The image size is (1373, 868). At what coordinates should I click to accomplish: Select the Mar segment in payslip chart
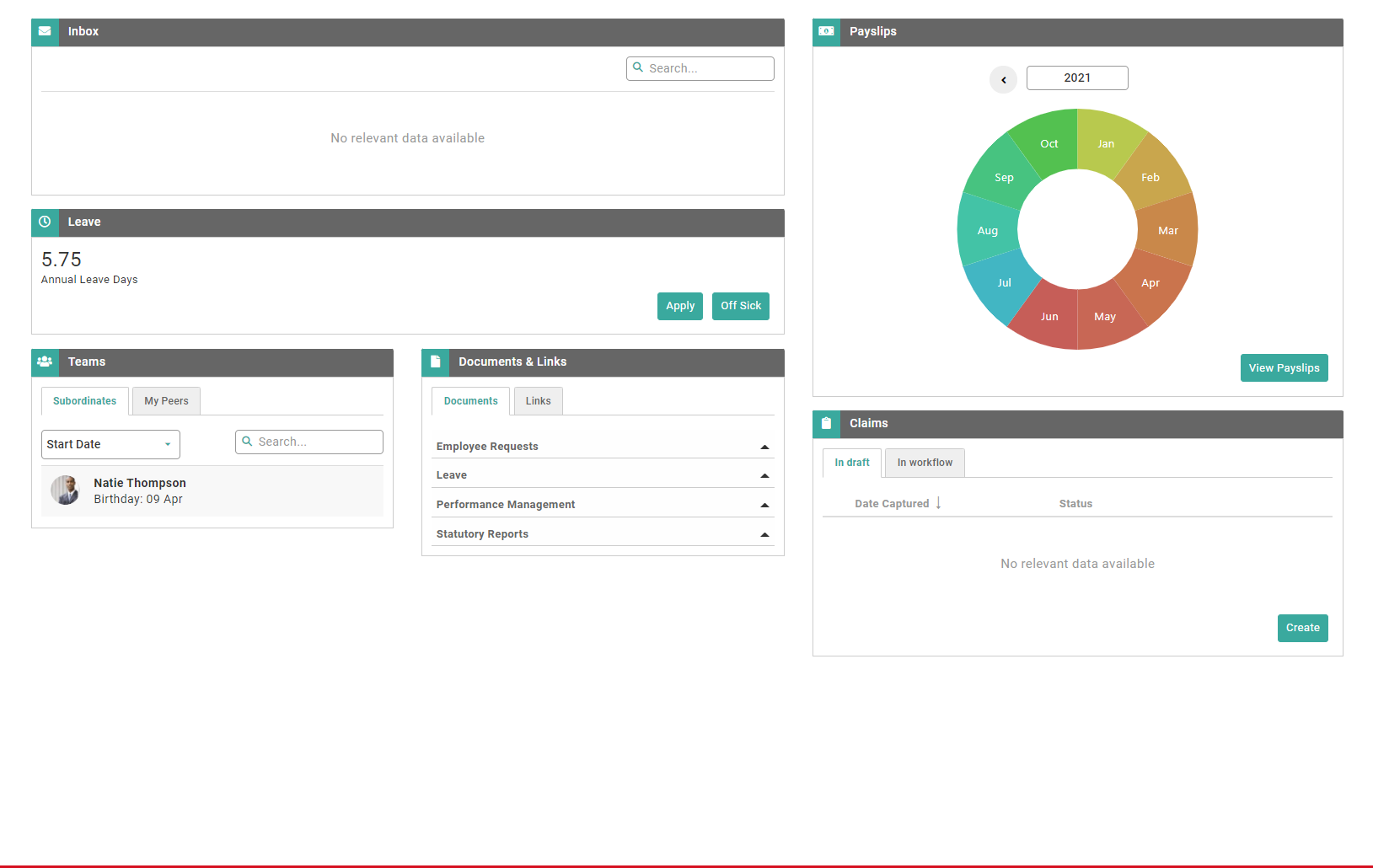[1168, 230]
